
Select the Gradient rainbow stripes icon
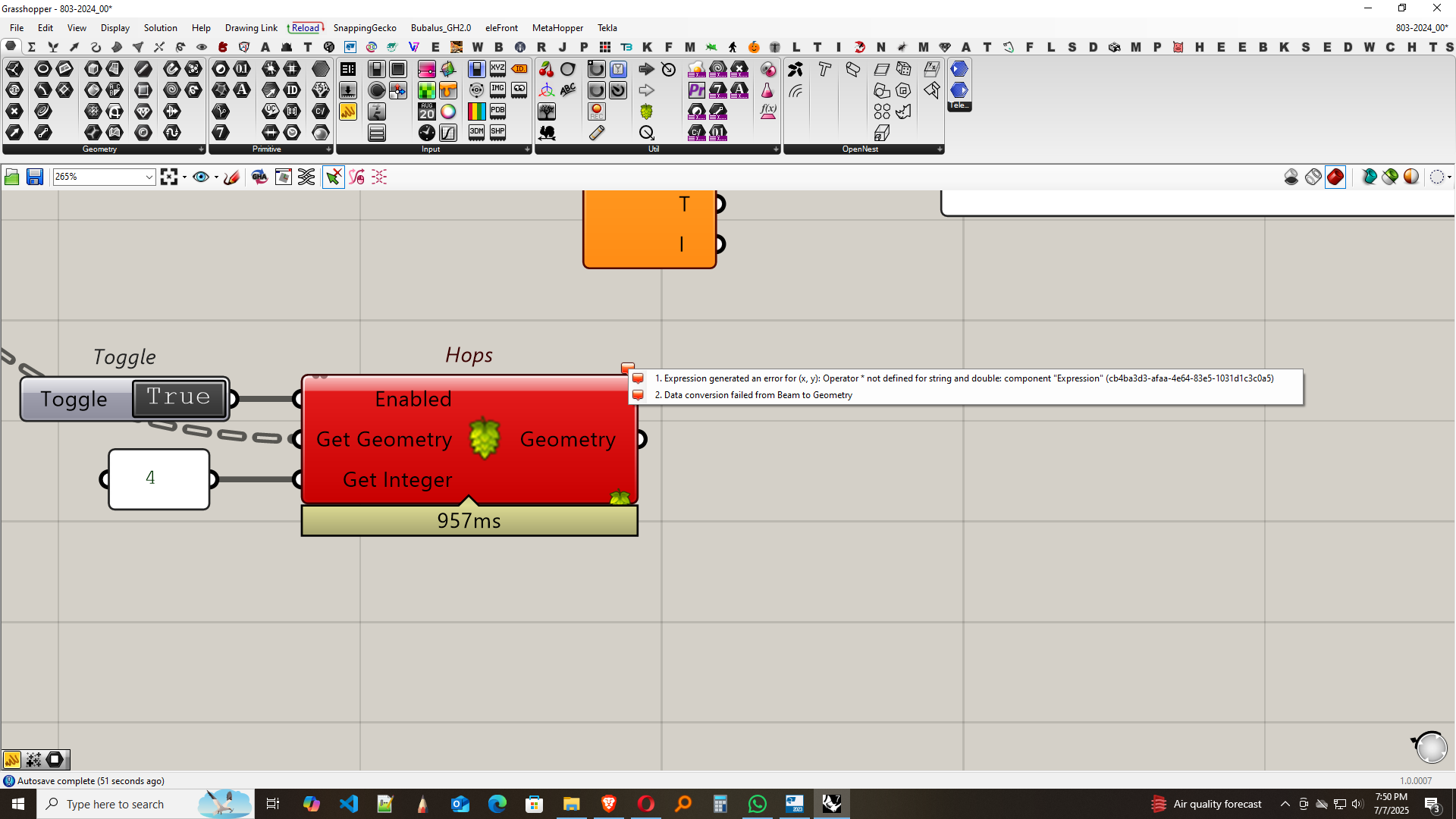[x=476, y=111]
